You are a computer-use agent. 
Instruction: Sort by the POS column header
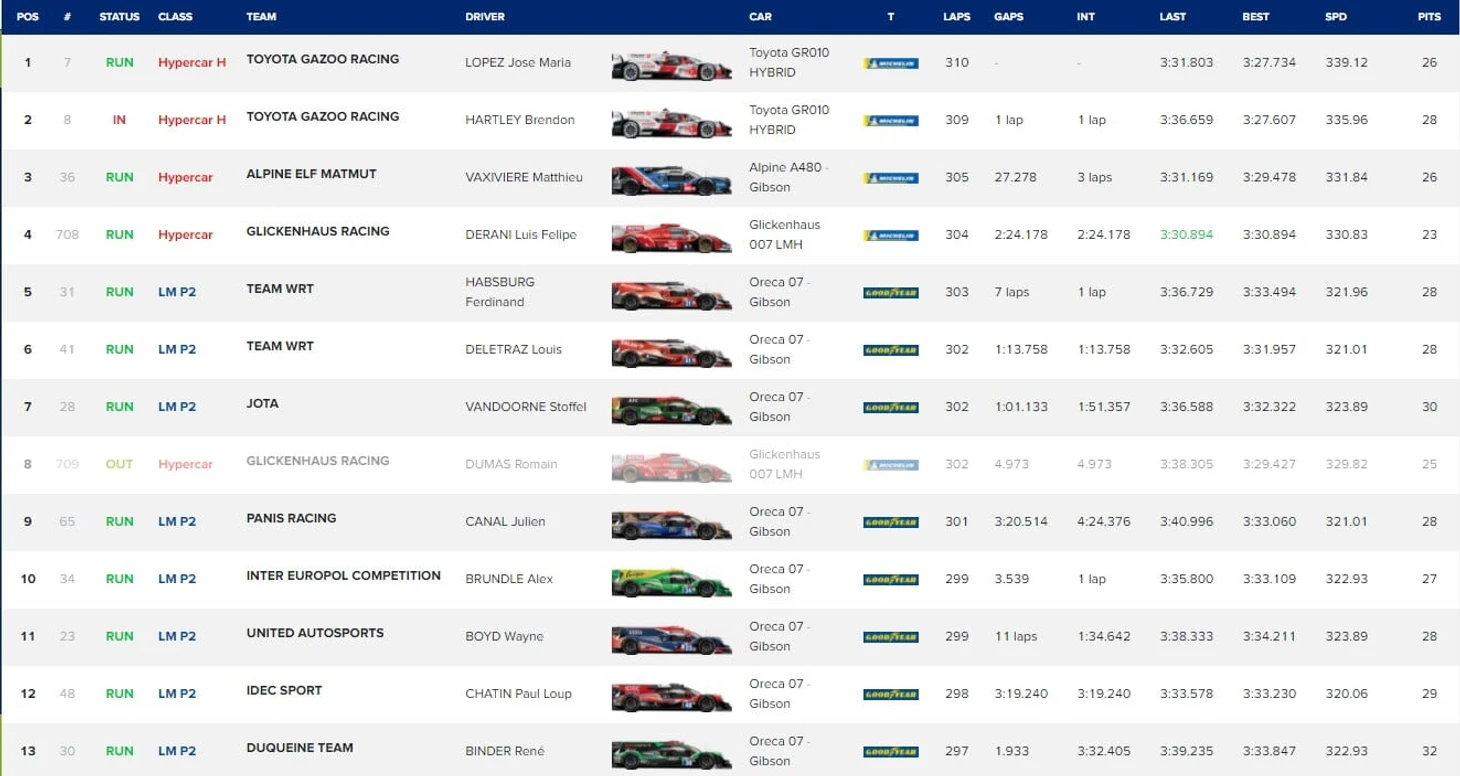27,17
